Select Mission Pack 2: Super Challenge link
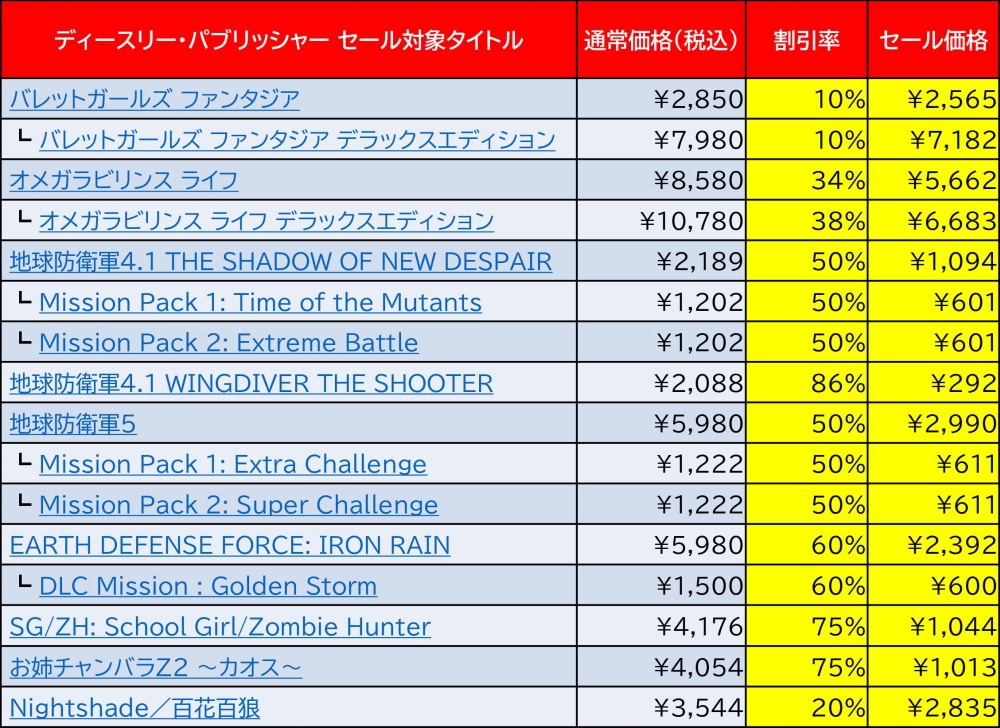 239,505
